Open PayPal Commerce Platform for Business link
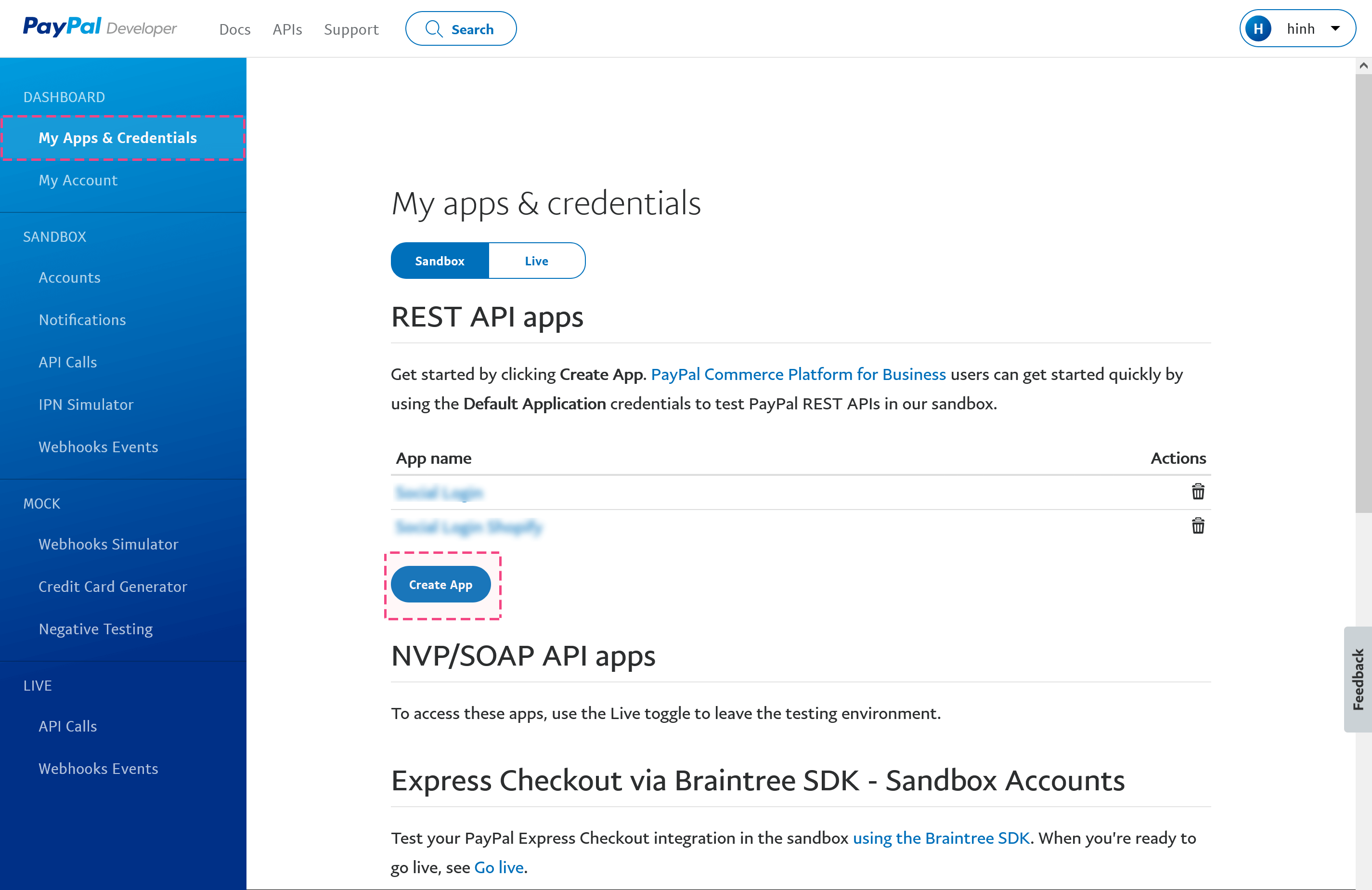The height and width of the screenshot is (890, 1372). click(x=799, y=374)
